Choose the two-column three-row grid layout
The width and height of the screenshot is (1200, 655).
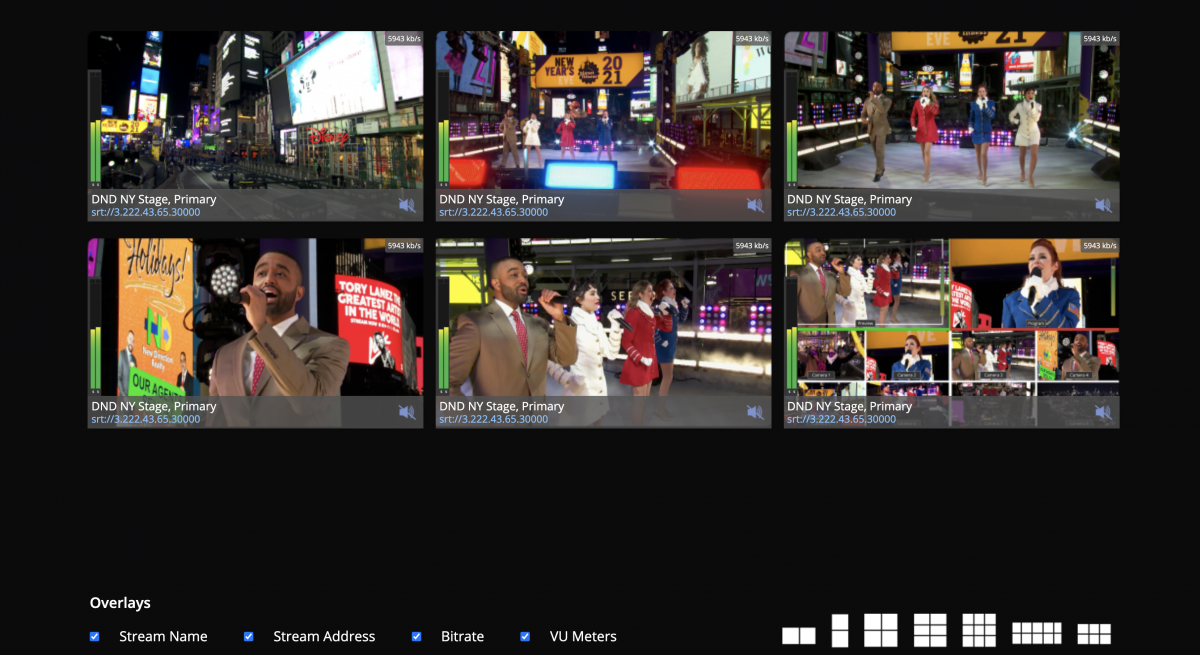click(930, 630)
